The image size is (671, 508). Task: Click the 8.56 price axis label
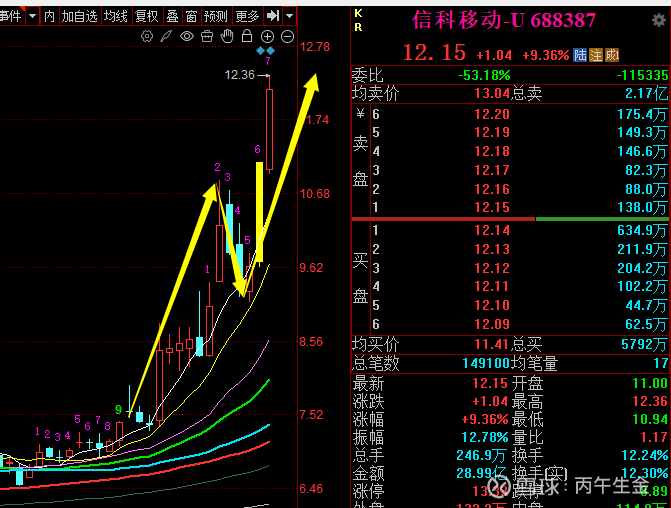pos(311,342)
